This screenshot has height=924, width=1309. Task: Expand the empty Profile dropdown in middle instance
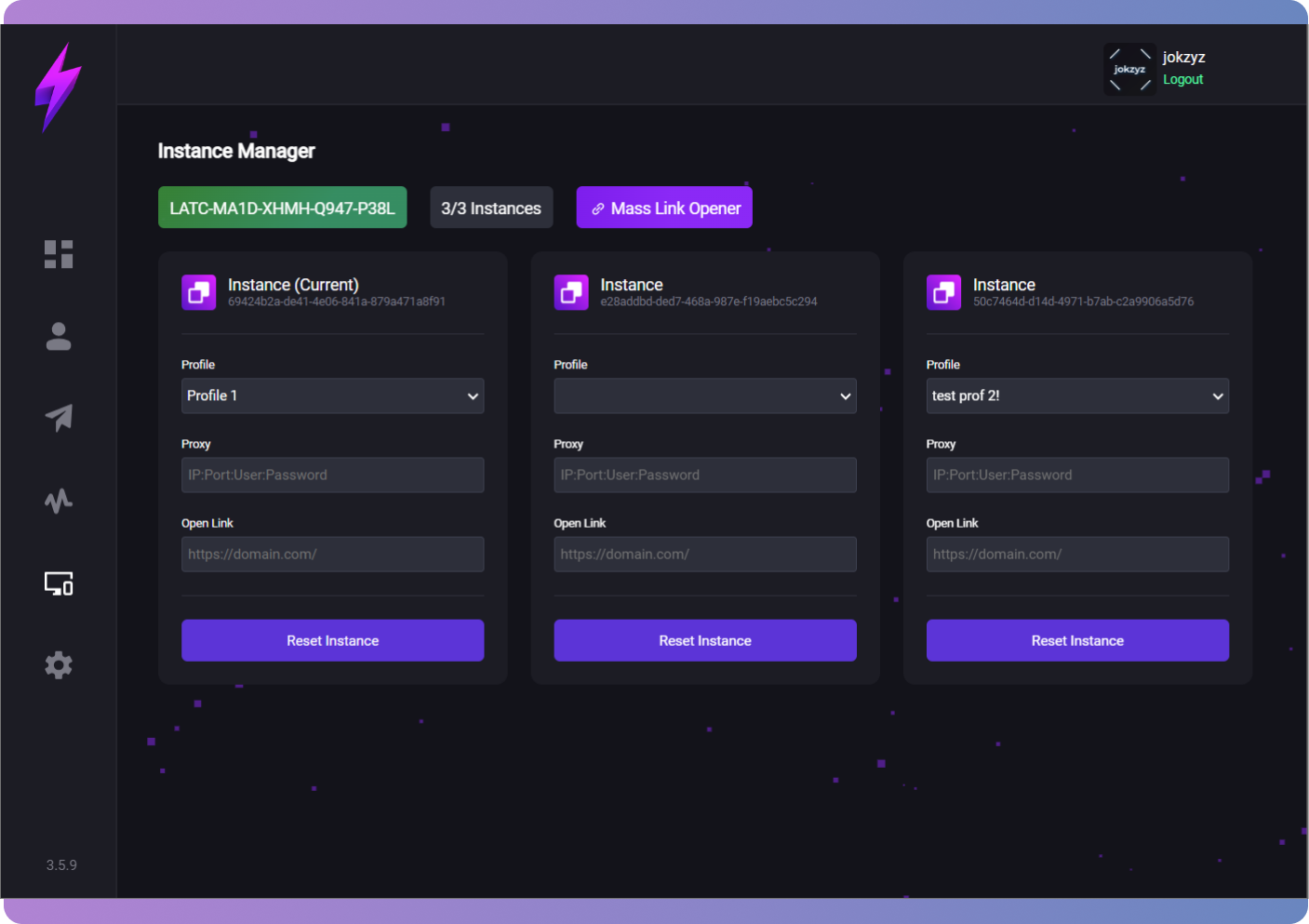(704, 395)
